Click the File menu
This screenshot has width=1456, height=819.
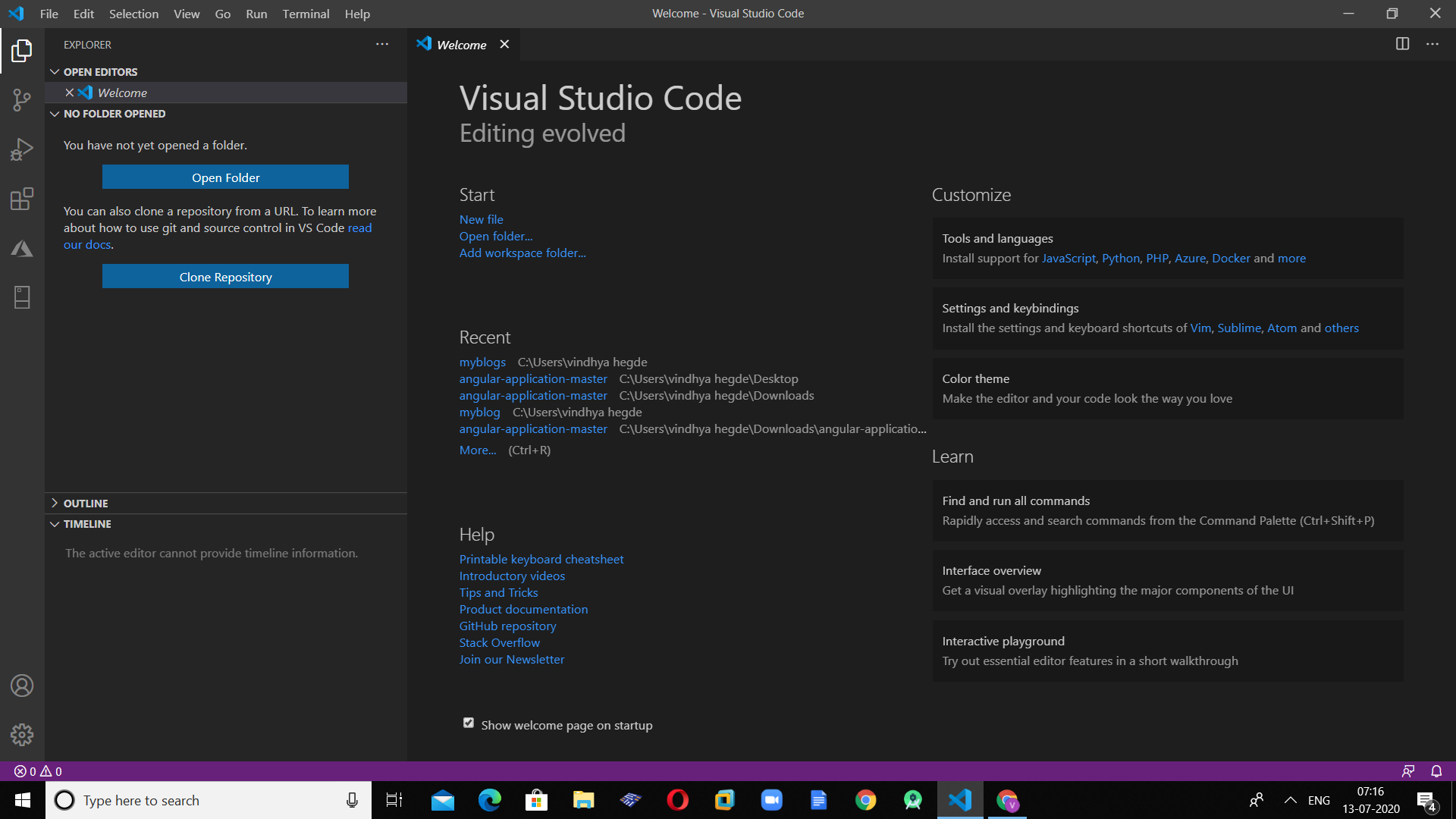48,13
